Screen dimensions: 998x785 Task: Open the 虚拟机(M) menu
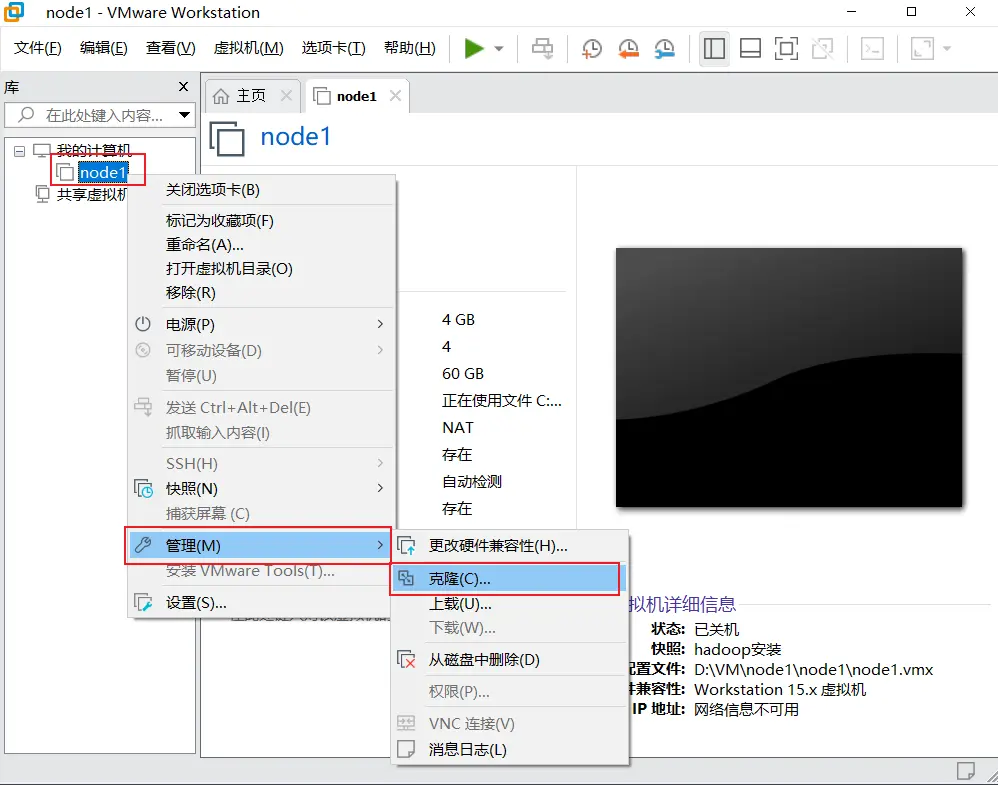(248, 48)
